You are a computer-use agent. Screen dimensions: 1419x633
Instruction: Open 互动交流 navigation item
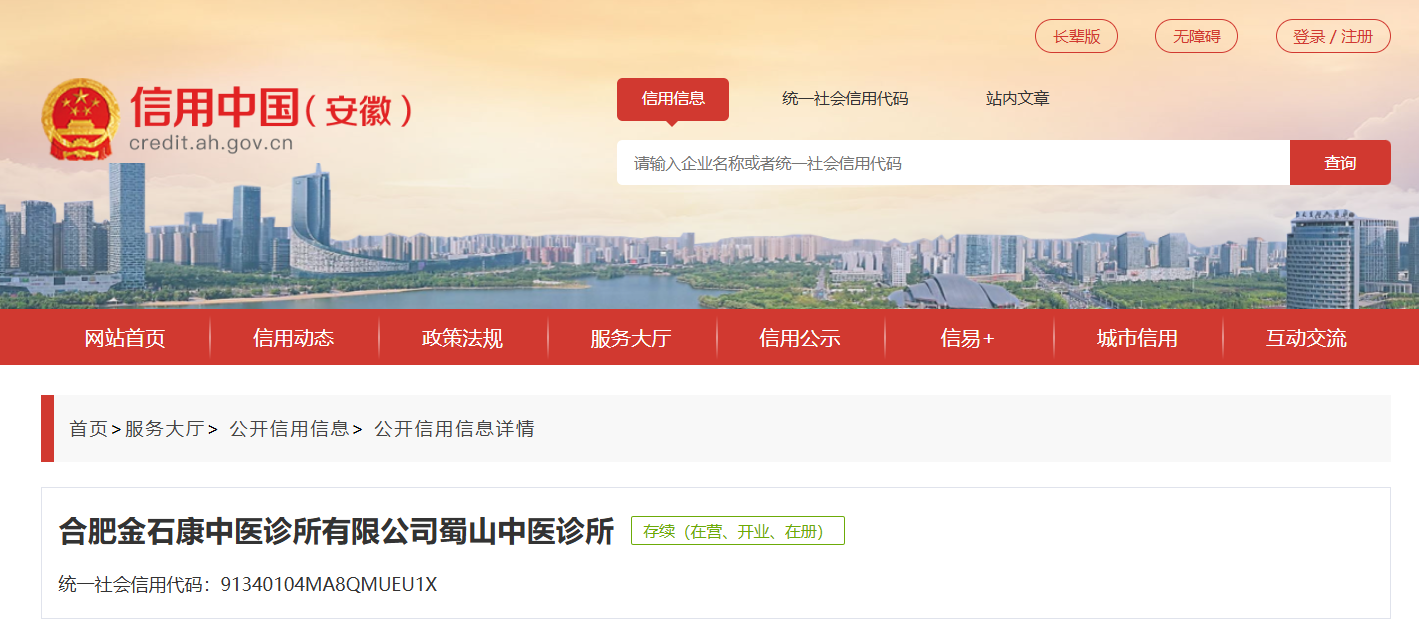[x=1306, y=338]
